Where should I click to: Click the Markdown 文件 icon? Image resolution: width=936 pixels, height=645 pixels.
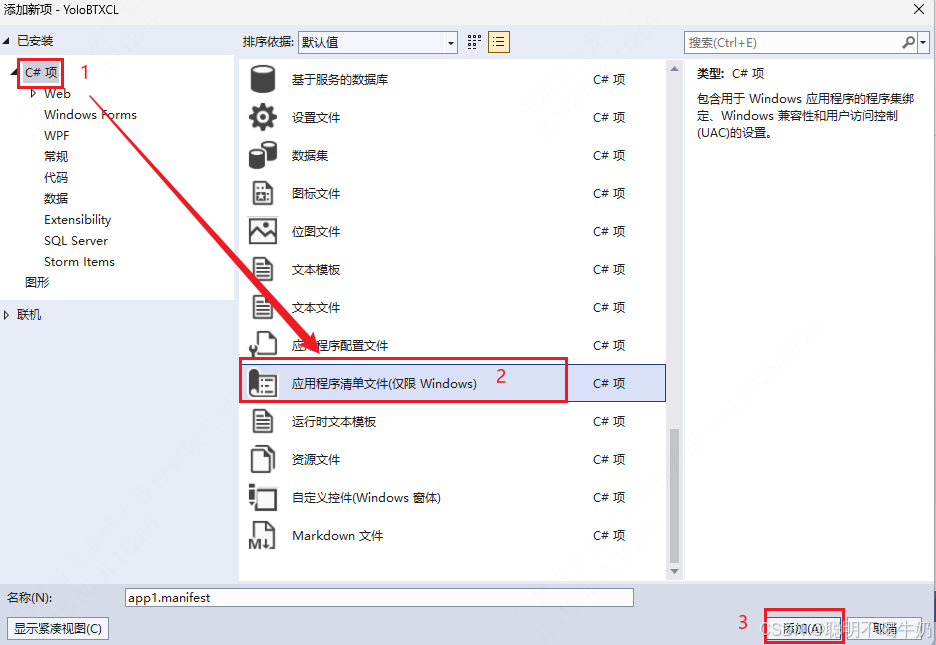tap(263, 535)
